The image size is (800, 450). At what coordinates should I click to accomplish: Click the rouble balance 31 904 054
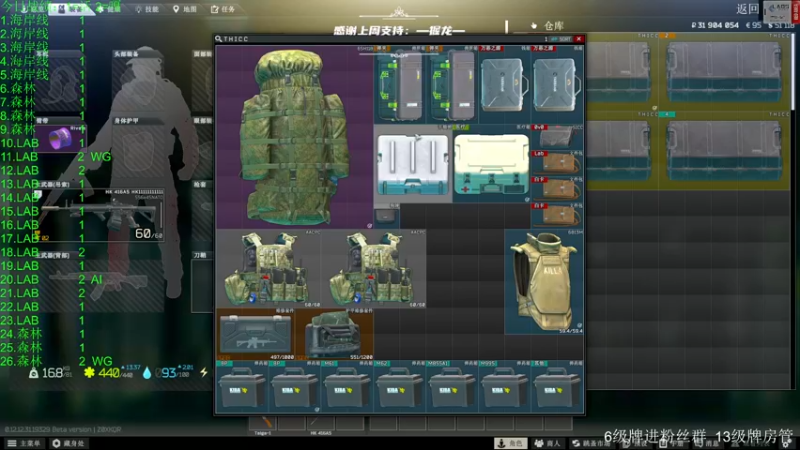click(x=714, y=25)
